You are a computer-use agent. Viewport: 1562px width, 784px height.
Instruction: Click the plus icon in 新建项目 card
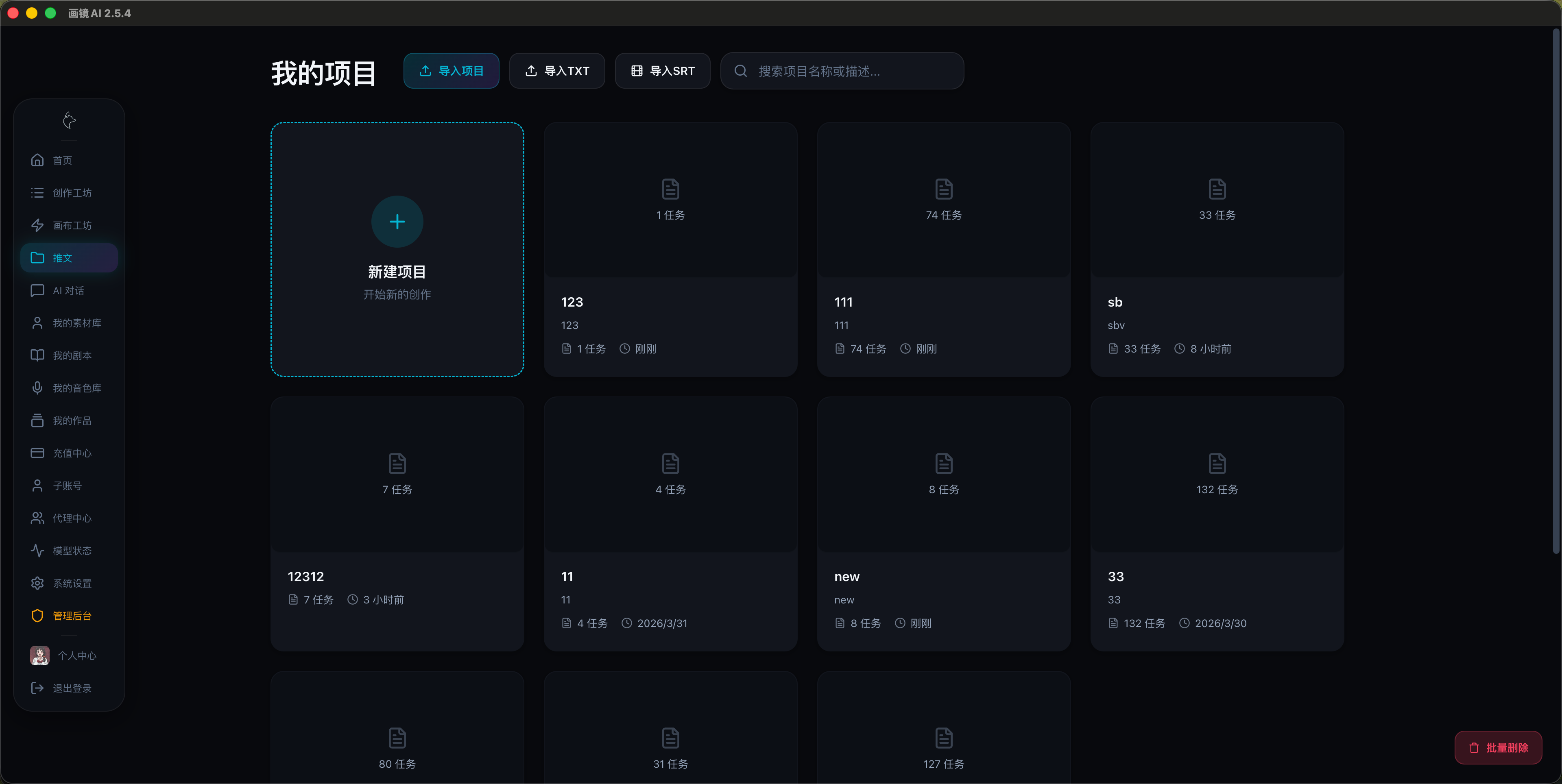click(397, 221)
